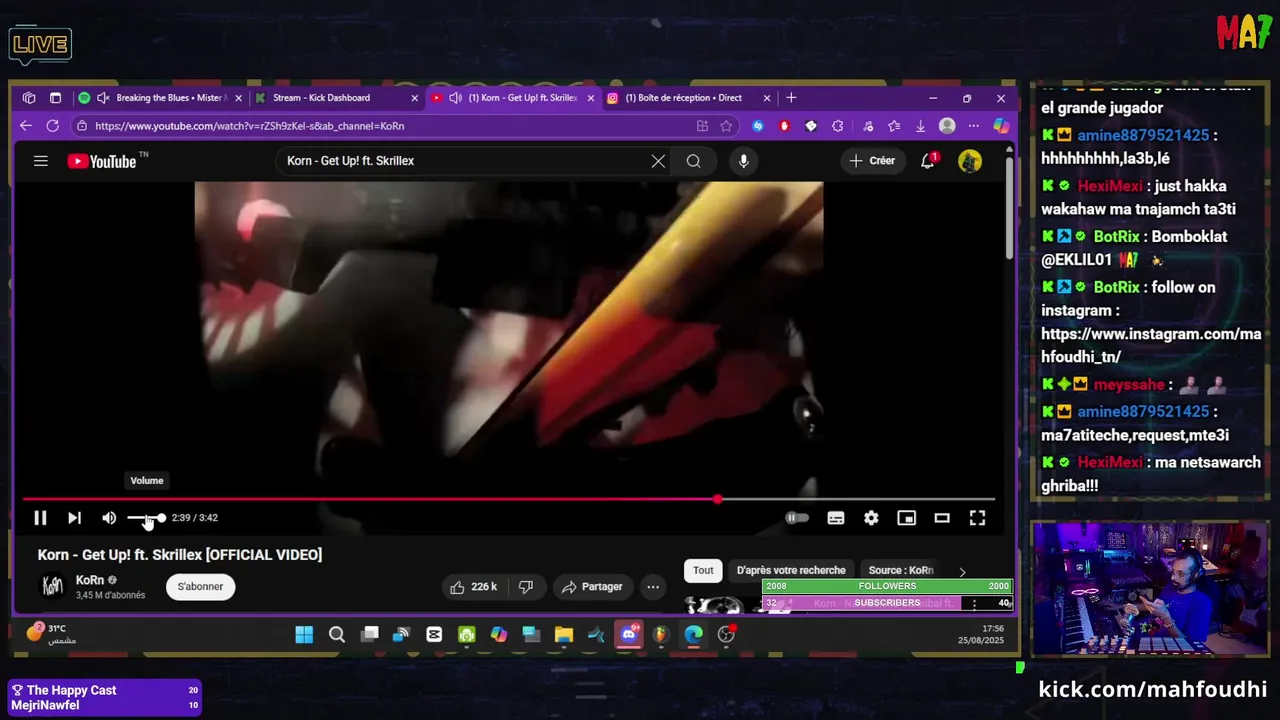Viewport: 1280px width, 720px height.
Task: Select D'après votre recherche chip
Action: tap(791, 570)
